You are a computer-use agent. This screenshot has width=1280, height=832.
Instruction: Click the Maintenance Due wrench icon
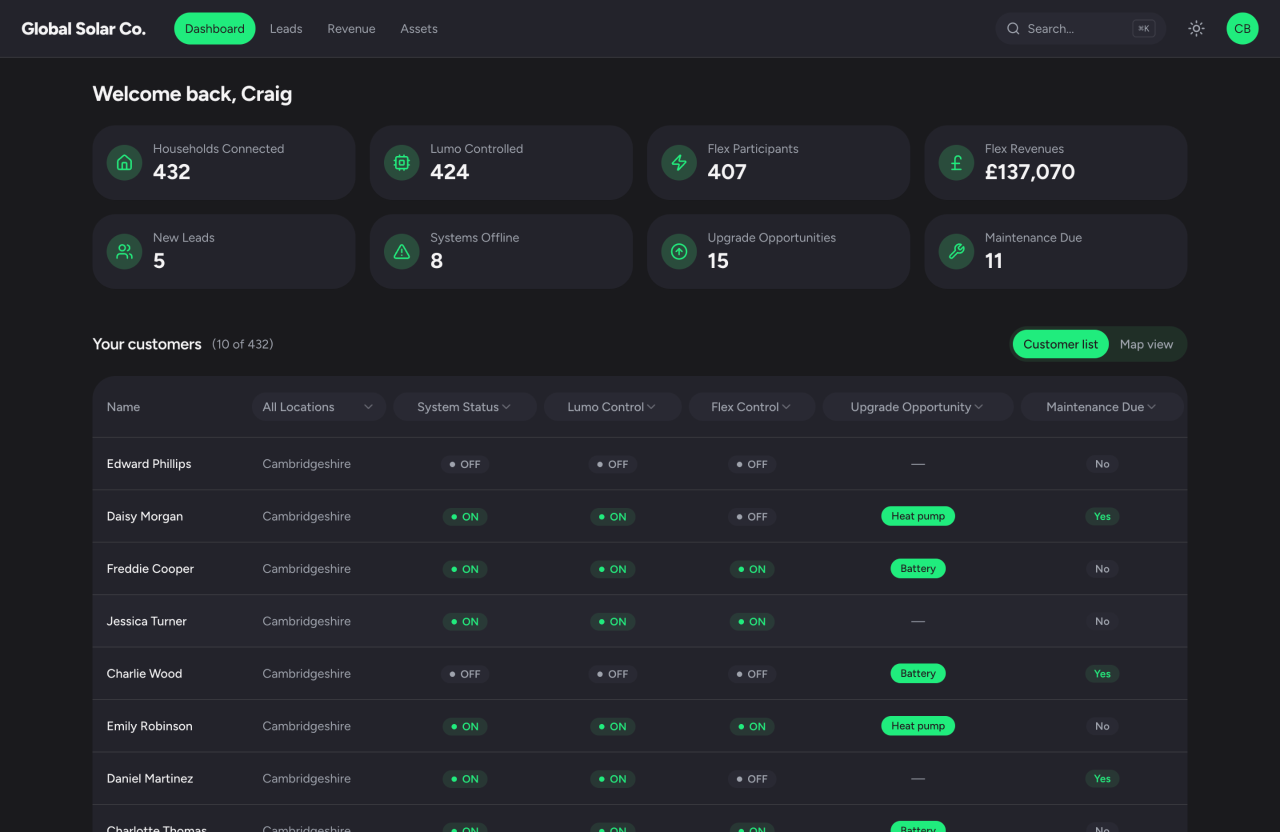(x=956, y=251)
